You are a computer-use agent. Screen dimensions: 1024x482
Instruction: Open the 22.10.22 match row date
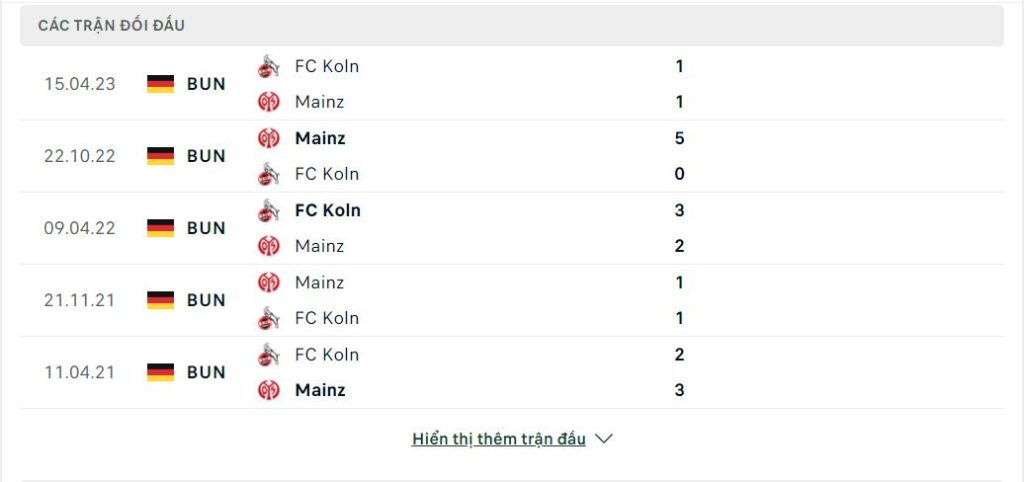pyautogui.click(x=80, y=156)
